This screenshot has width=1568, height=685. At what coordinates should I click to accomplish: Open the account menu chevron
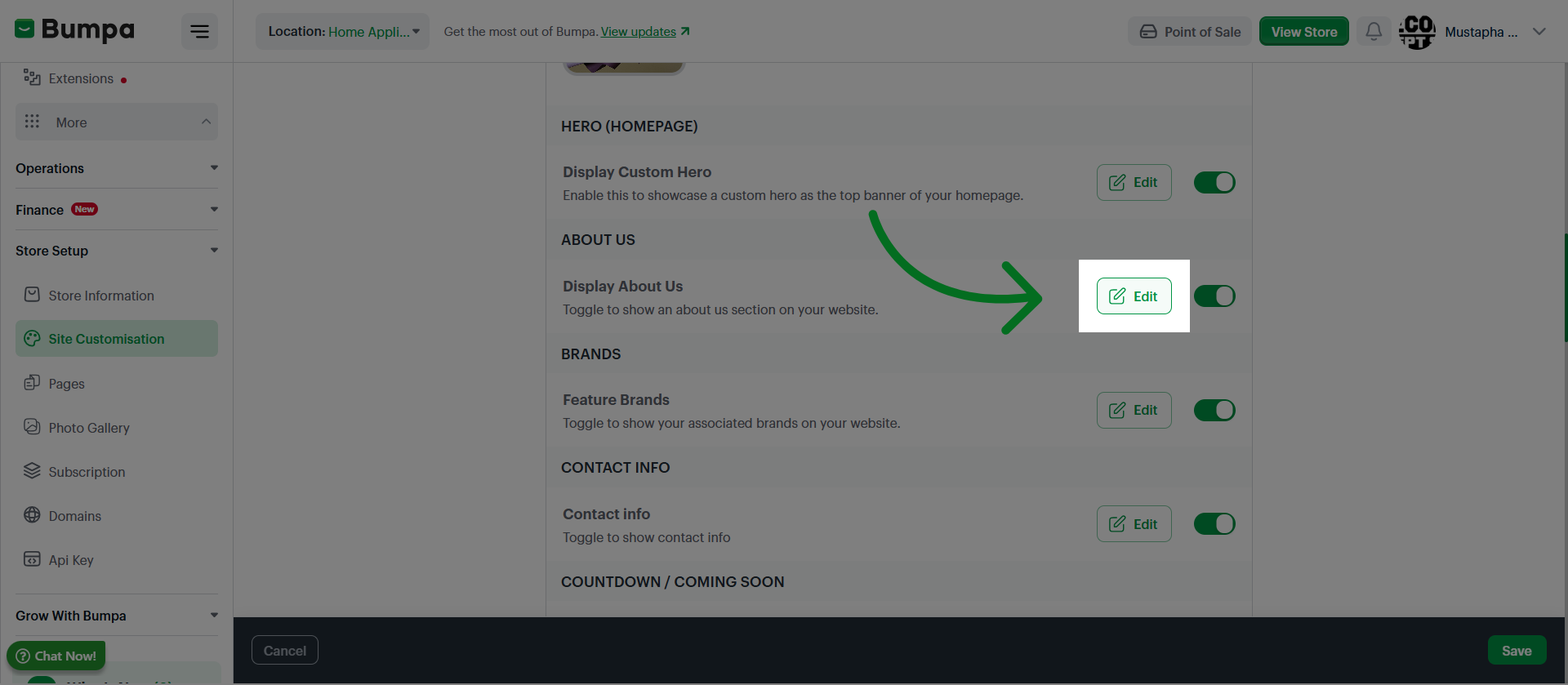1539,32
